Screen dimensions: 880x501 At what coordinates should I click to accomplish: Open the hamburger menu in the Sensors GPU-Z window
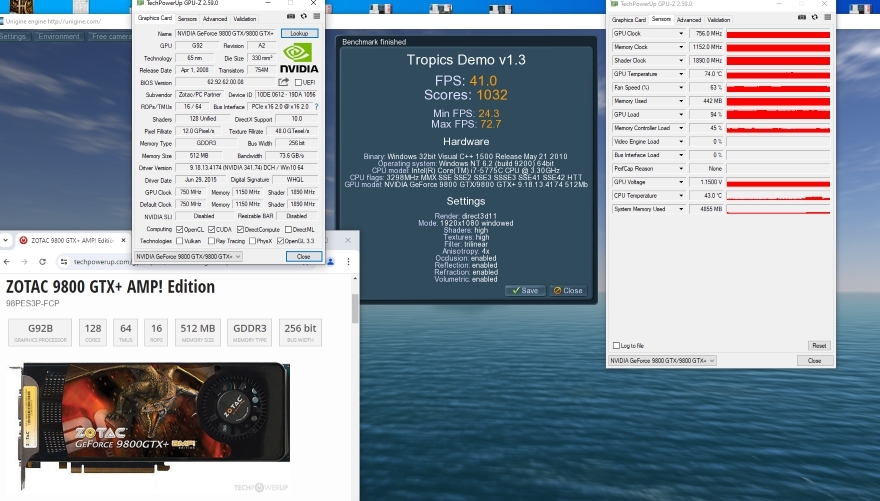(x=827, y=17)
